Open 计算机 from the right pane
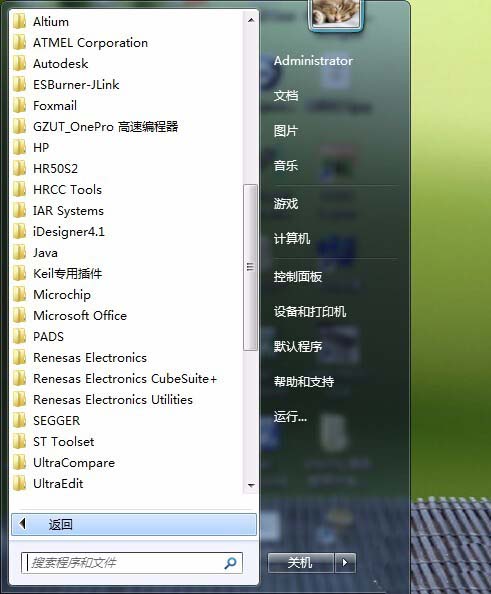The image size is (491, 594). click(x=292, y=239)
